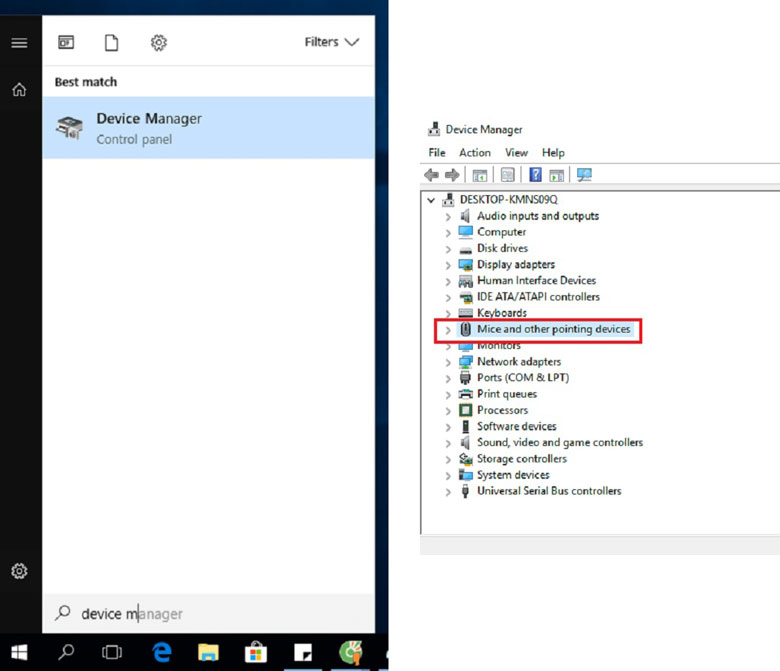This screenshot has width=780, height=671.
Task: Open Microsoft Edge from the taskbar
Action: pyautogui.click(x=162, y=652)
